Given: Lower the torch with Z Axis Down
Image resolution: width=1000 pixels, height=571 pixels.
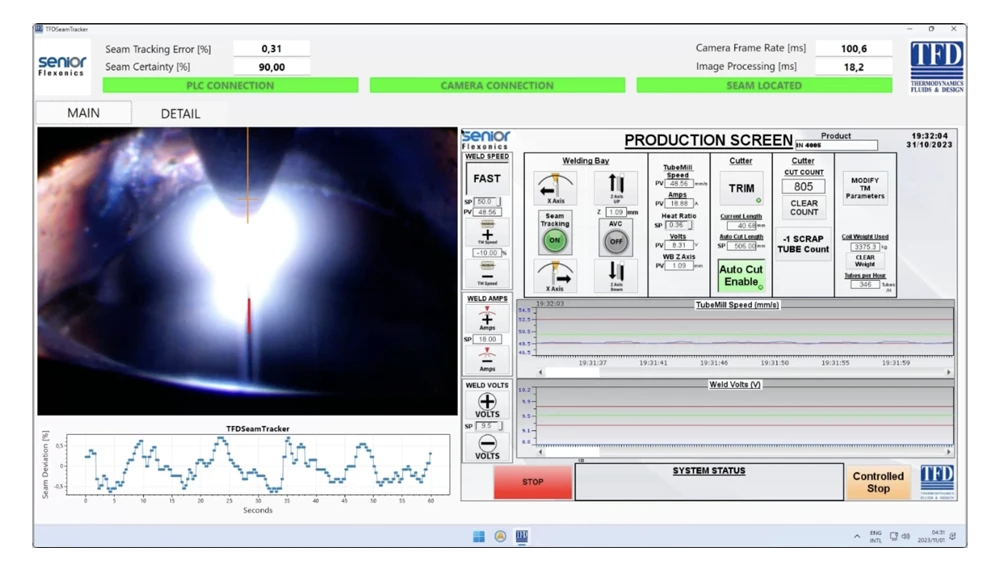Looking at the screenshot, I should click(616, 274).
